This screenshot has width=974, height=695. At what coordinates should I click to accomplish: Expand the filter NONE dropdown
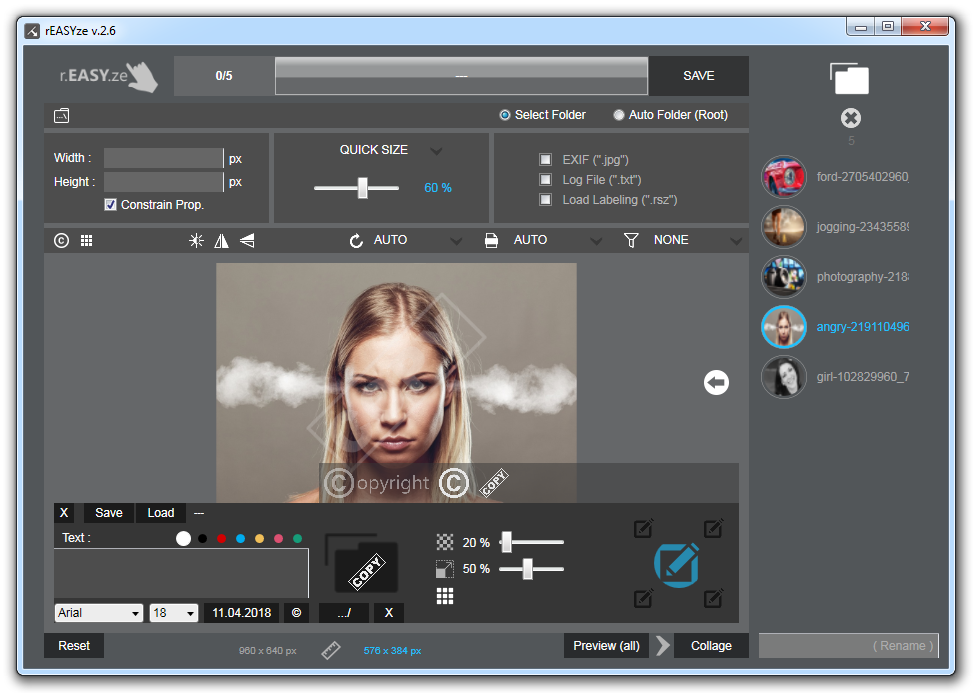coord(736,241)
